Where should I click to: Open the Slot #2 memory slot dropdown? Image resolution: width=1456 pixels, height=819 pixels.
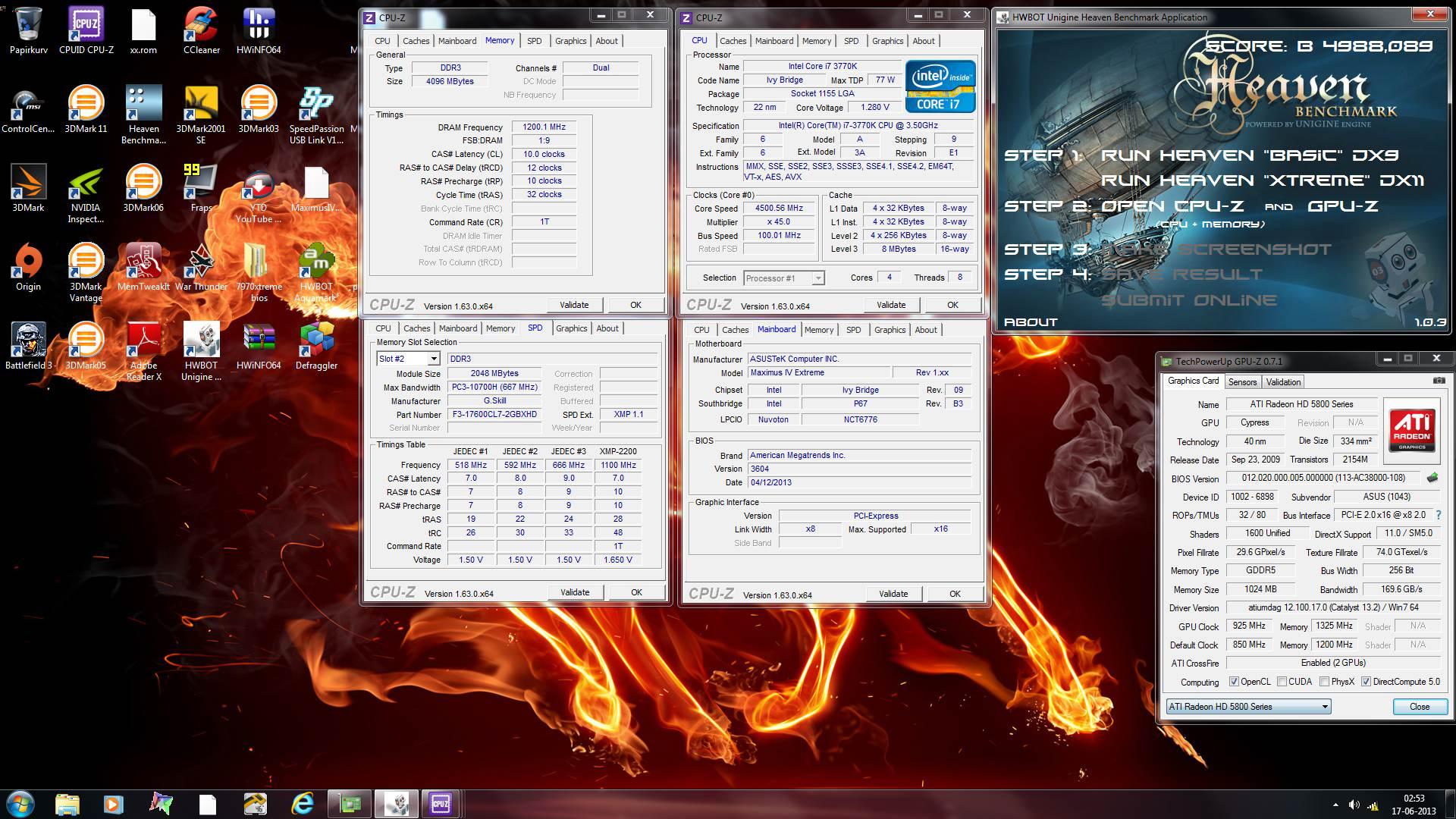point(408,359)
